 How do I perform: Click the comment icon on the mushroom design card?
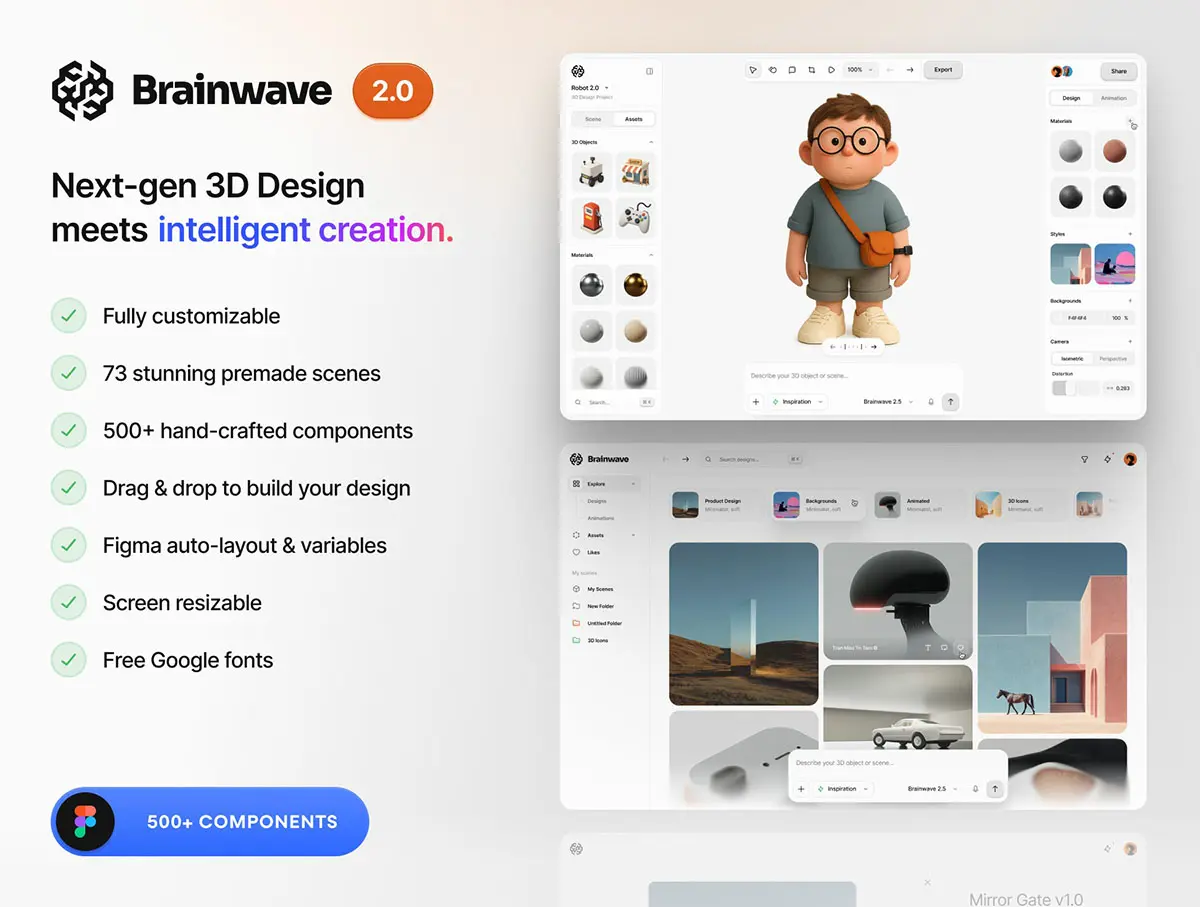pos(944,648)
